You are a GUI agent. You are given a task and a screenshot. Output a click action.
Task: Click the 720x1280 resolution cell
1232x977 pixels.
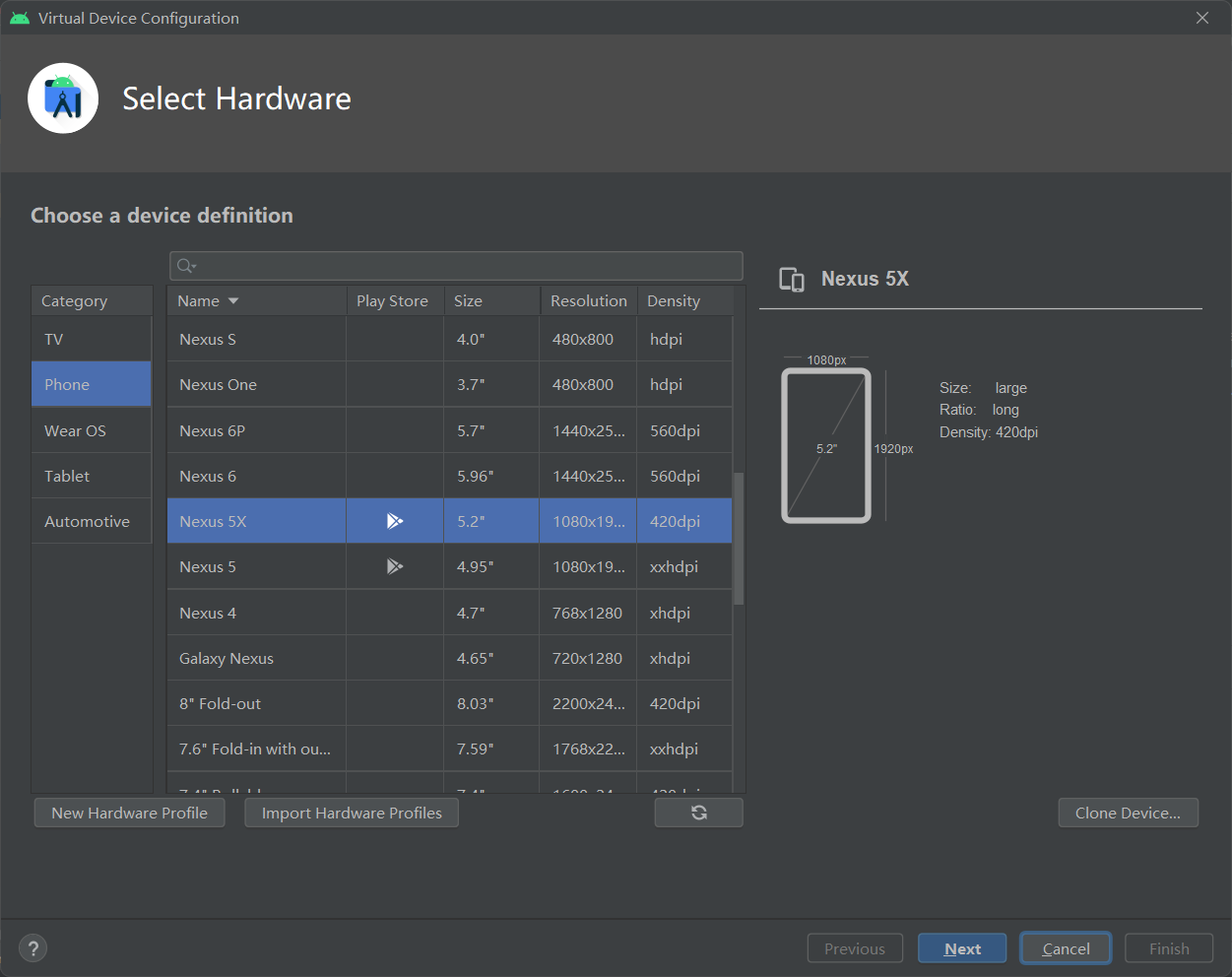pyautogui.click(x=588, y=658)
